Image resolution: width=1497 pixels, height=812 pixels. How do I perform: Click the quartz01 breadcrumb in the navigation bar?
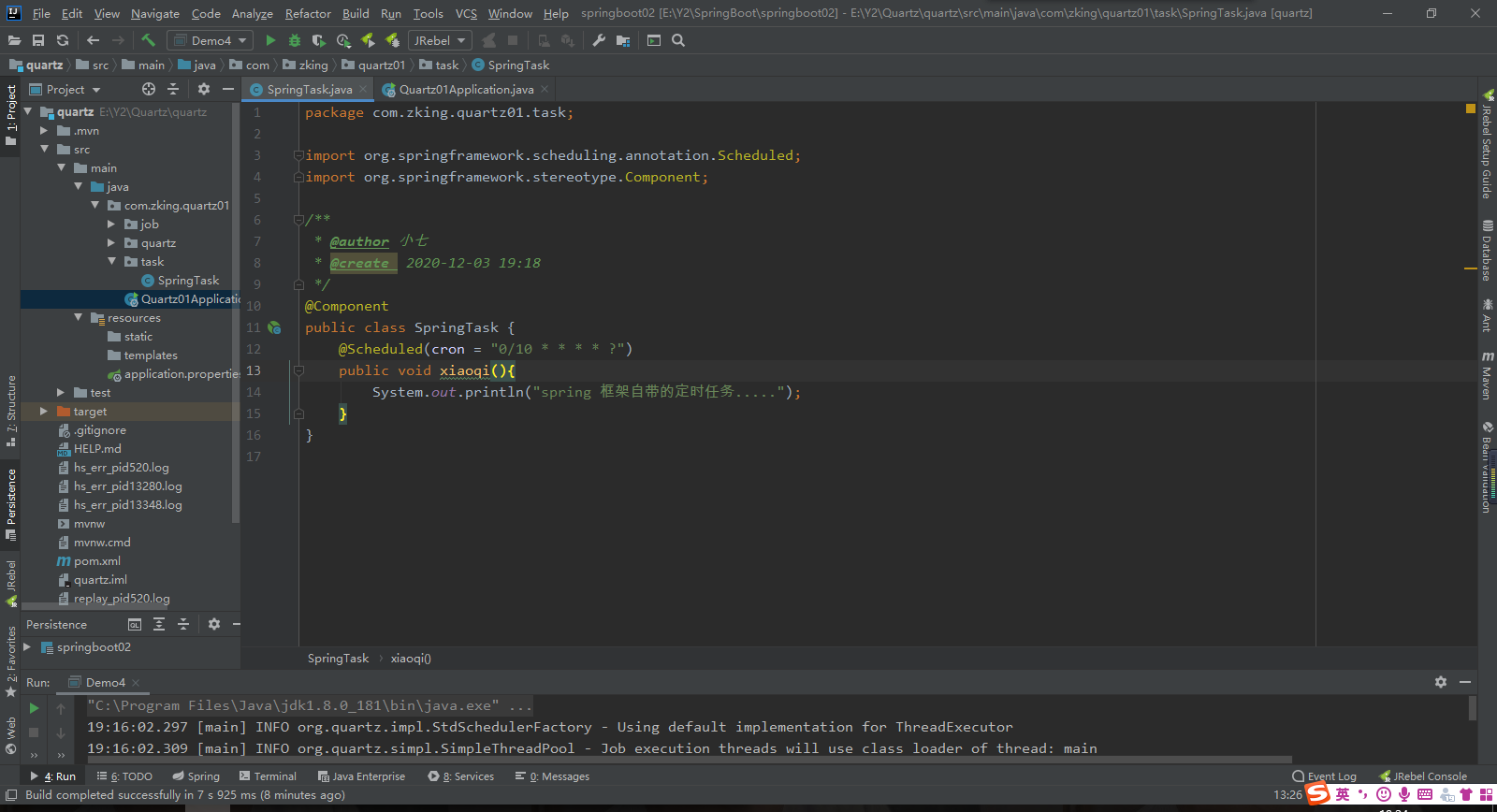pyautogui.click(x=374, y=65)
